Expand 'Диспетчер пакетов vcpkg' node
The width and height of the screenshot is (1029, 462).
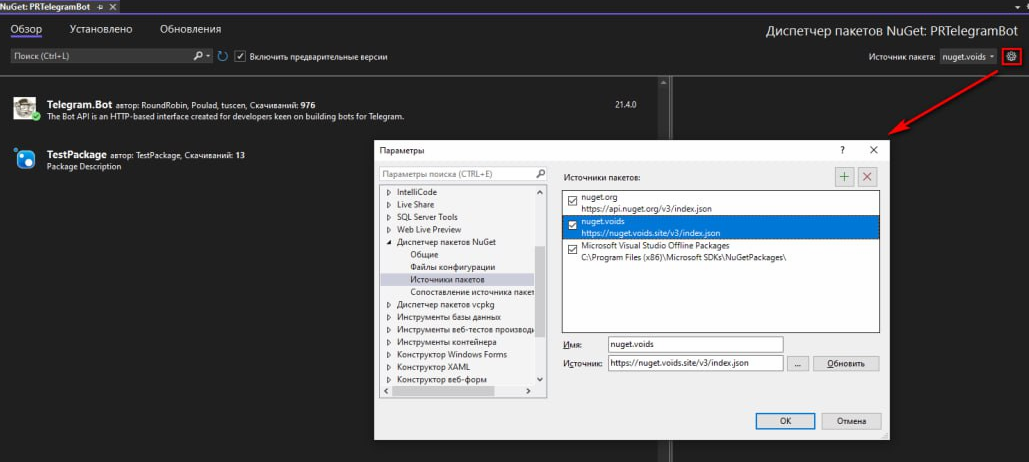click(390, 304)
